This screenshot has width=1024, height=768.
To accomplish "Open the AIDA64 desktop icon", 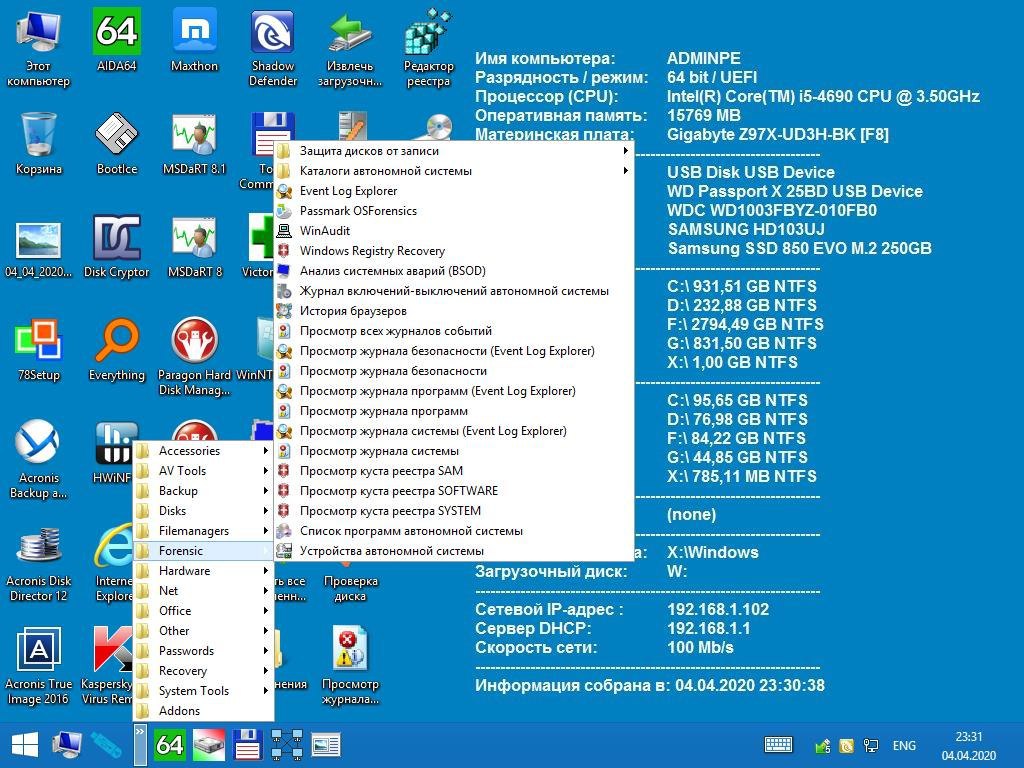I will coord(116,39).
